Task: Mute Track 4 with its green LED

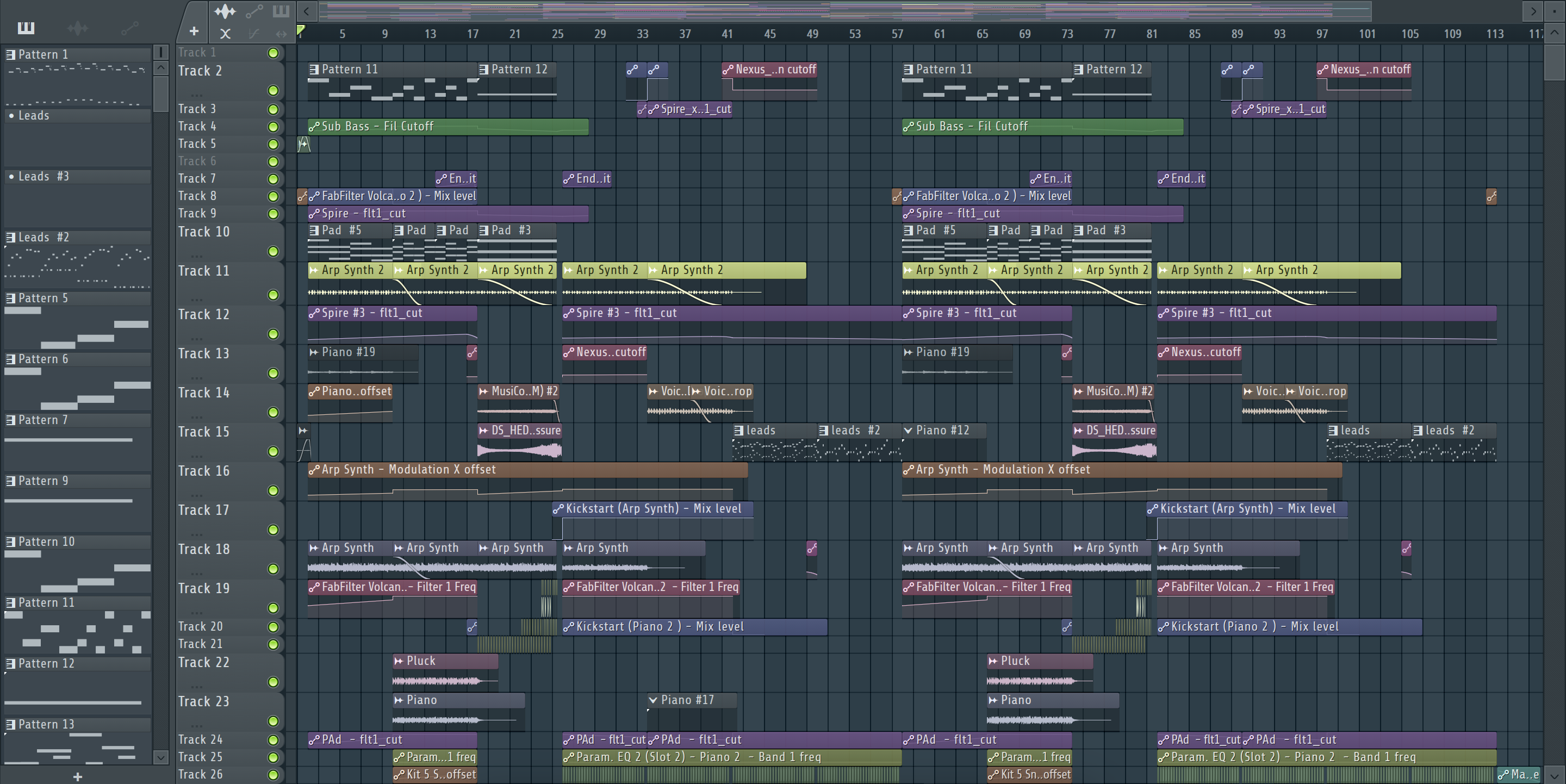Action: click(274, 127)
